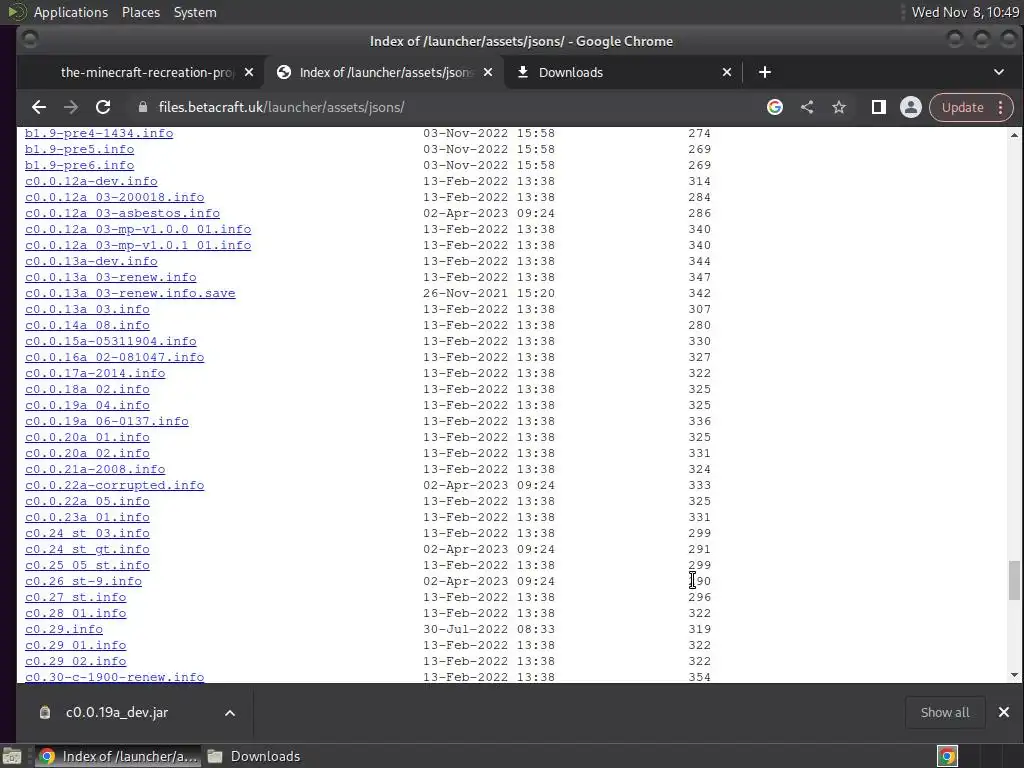The width and height of the screenshot is (1024, 768).
Task: Open c0.0.13a_03.info link
Action: click(x=88, y=310)
